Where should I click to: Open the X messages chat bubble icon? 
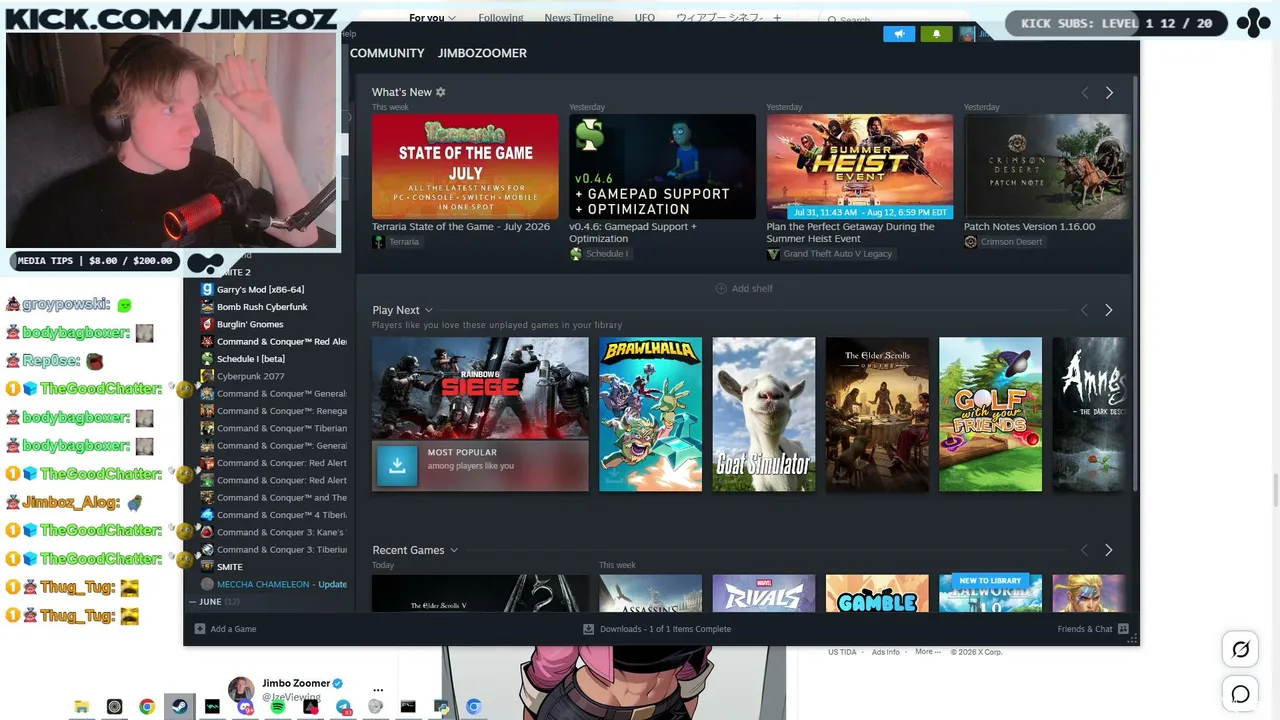(1241, 694)
